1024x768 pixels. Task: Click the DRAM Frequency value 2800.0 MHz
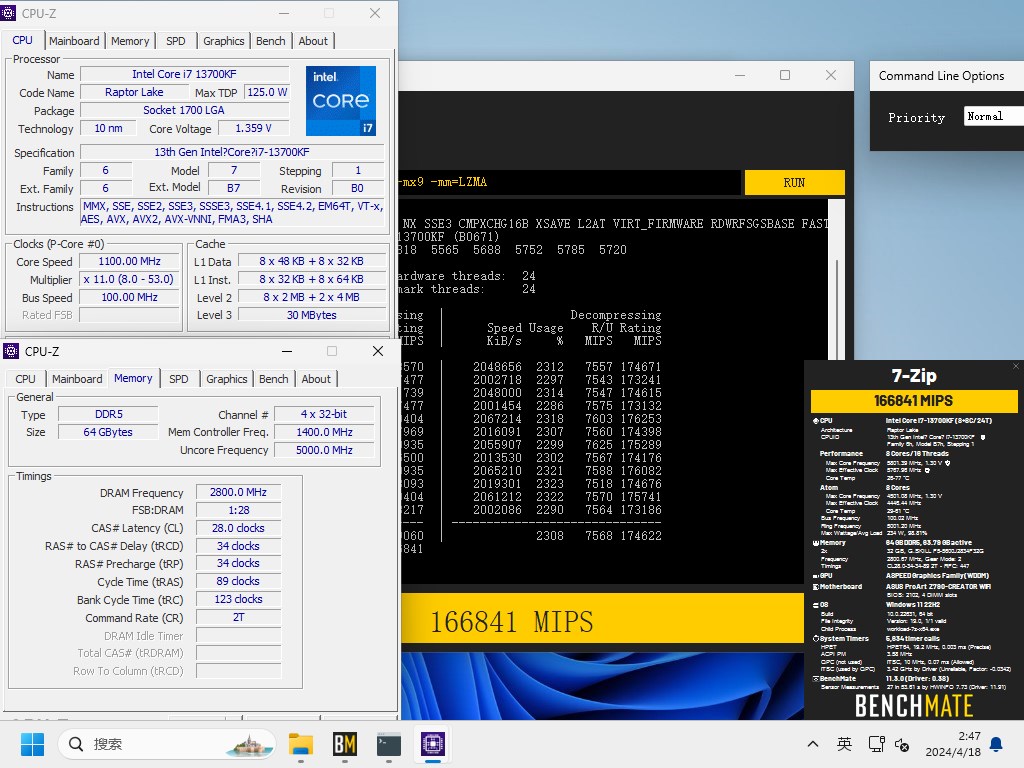pyautogui.click(x=238, y=492)
